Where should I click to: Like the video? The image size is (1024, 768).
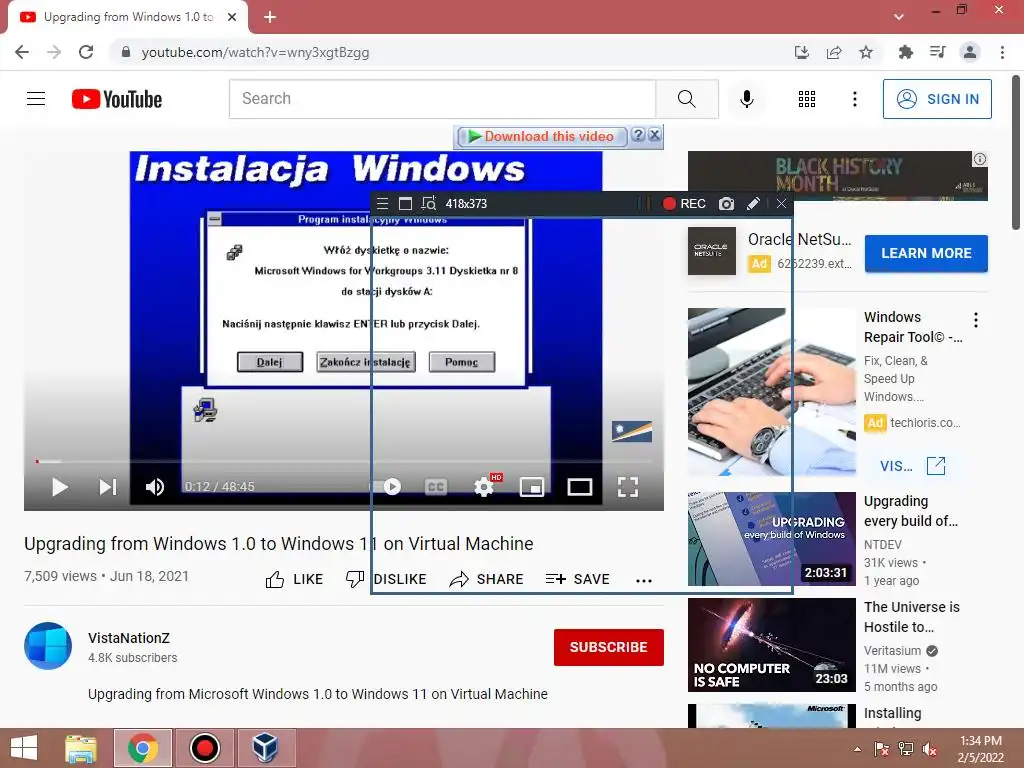294,579
